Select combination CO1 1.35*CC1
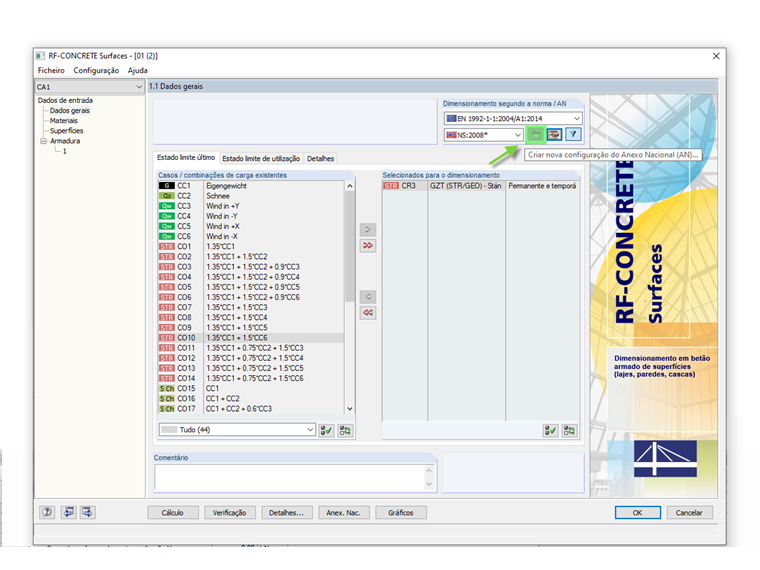Image resolution: width=760 pixels, height=570 pixels. coord(251,247)
